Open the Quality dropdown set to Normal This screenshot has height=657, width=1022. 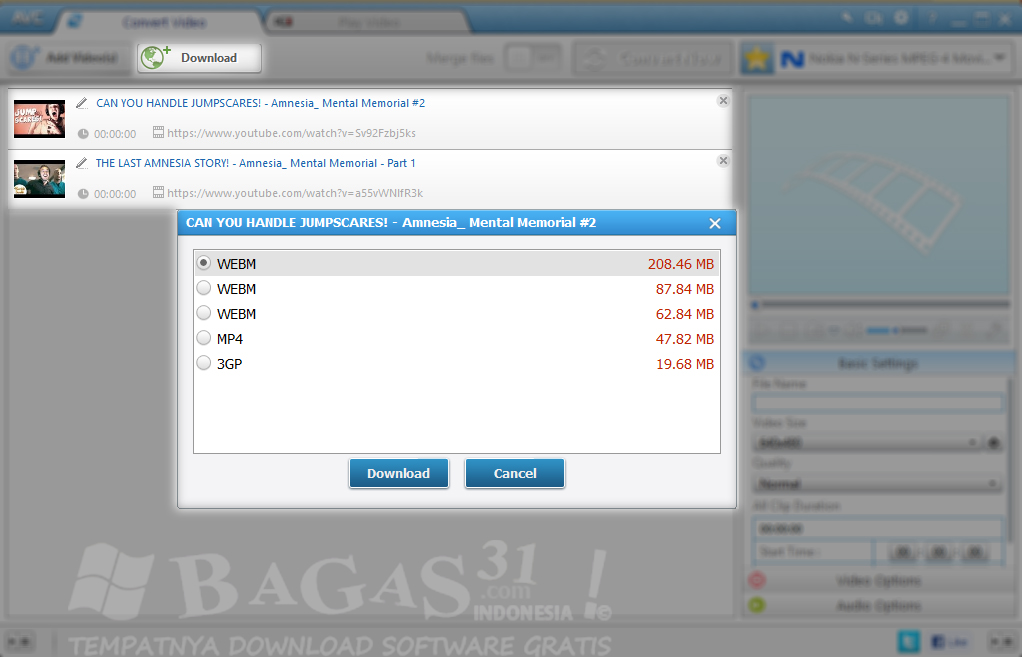pyautogui.click(x=877, y=484)
